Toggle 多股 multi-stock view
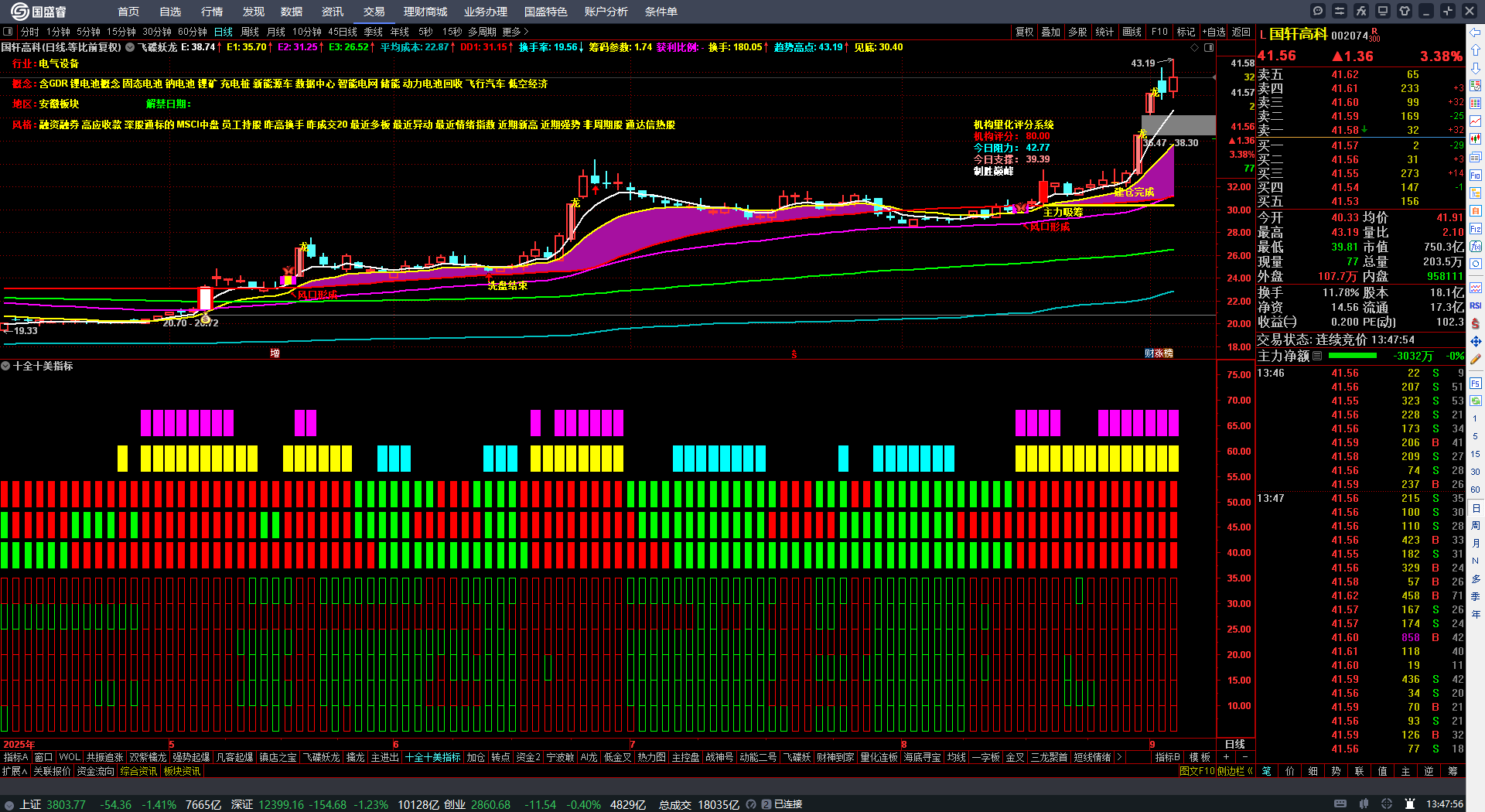 [x=1077, y=32]
